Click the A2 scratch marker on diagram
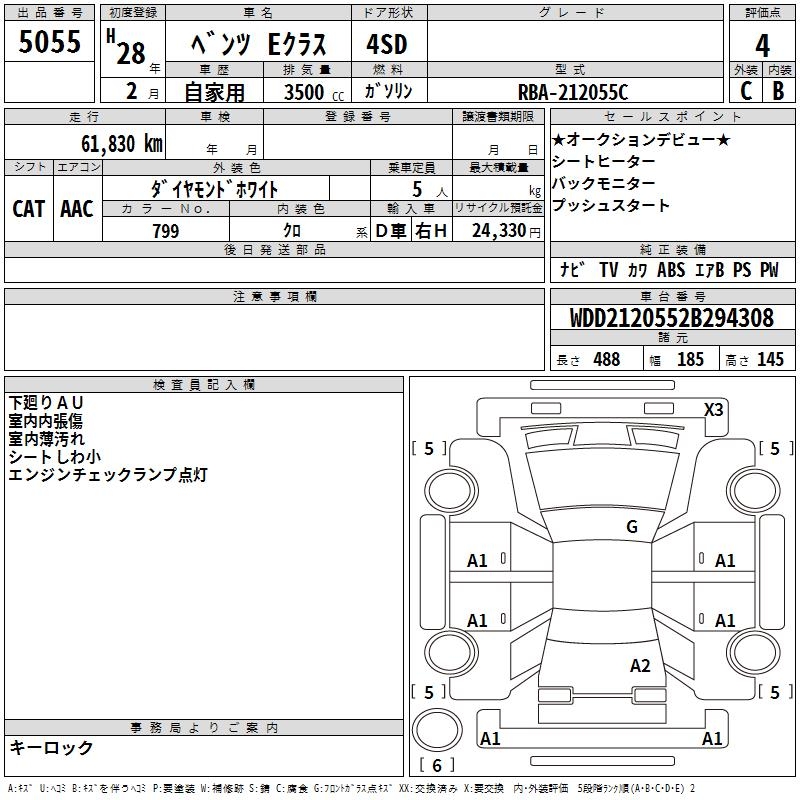 pos(640,666)
